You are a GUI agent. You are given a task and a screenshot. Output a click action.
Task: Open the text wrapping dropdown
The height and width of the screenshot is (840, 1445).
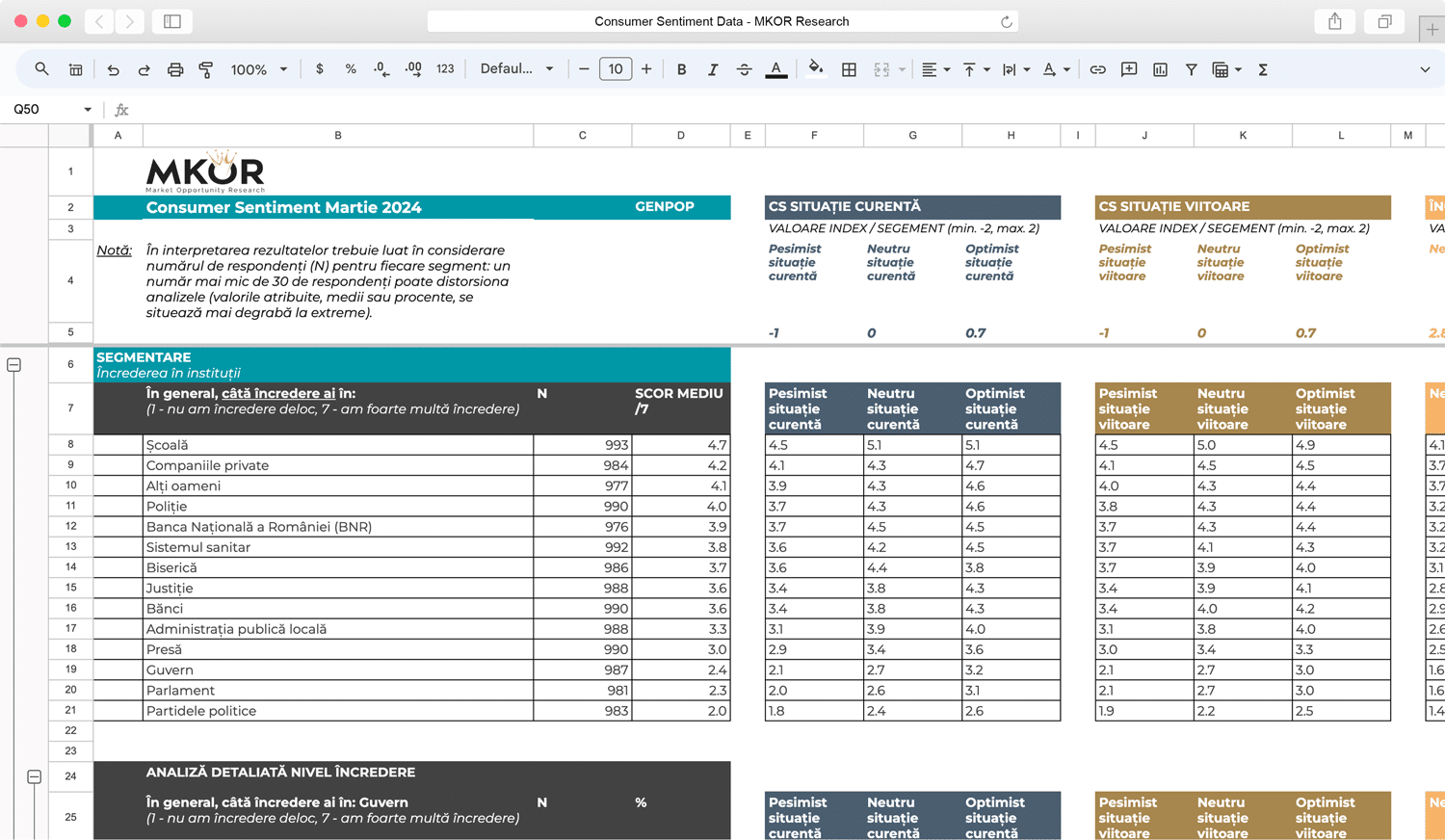(1016, 69)
